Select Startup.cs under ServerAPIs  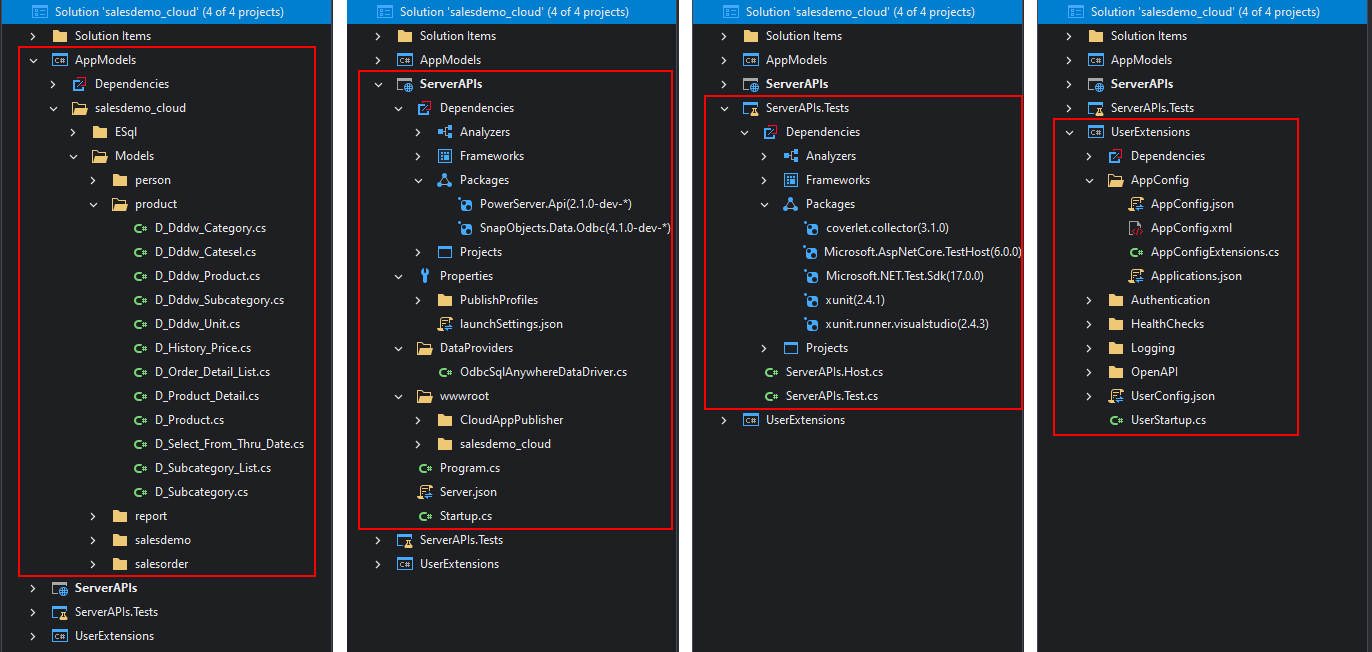pyautogui.click(x=466, y=516)
